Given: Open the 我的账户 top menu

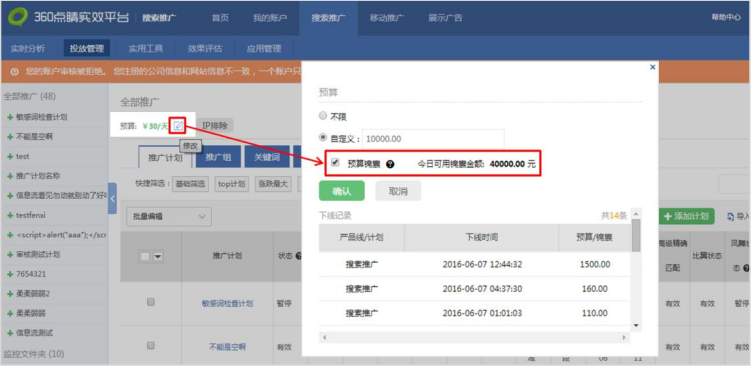Looking at the screenshot, I should (270, 18).
